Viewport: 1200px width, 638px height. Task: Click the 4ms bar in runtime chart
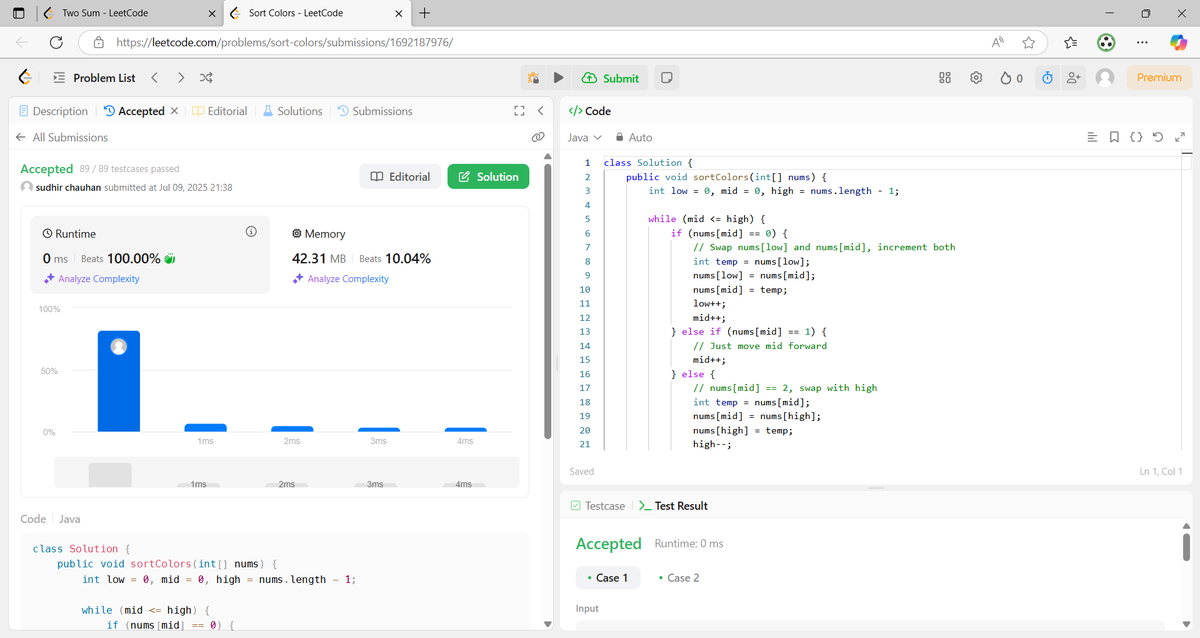pyautogui.click(x=465, y=429)
